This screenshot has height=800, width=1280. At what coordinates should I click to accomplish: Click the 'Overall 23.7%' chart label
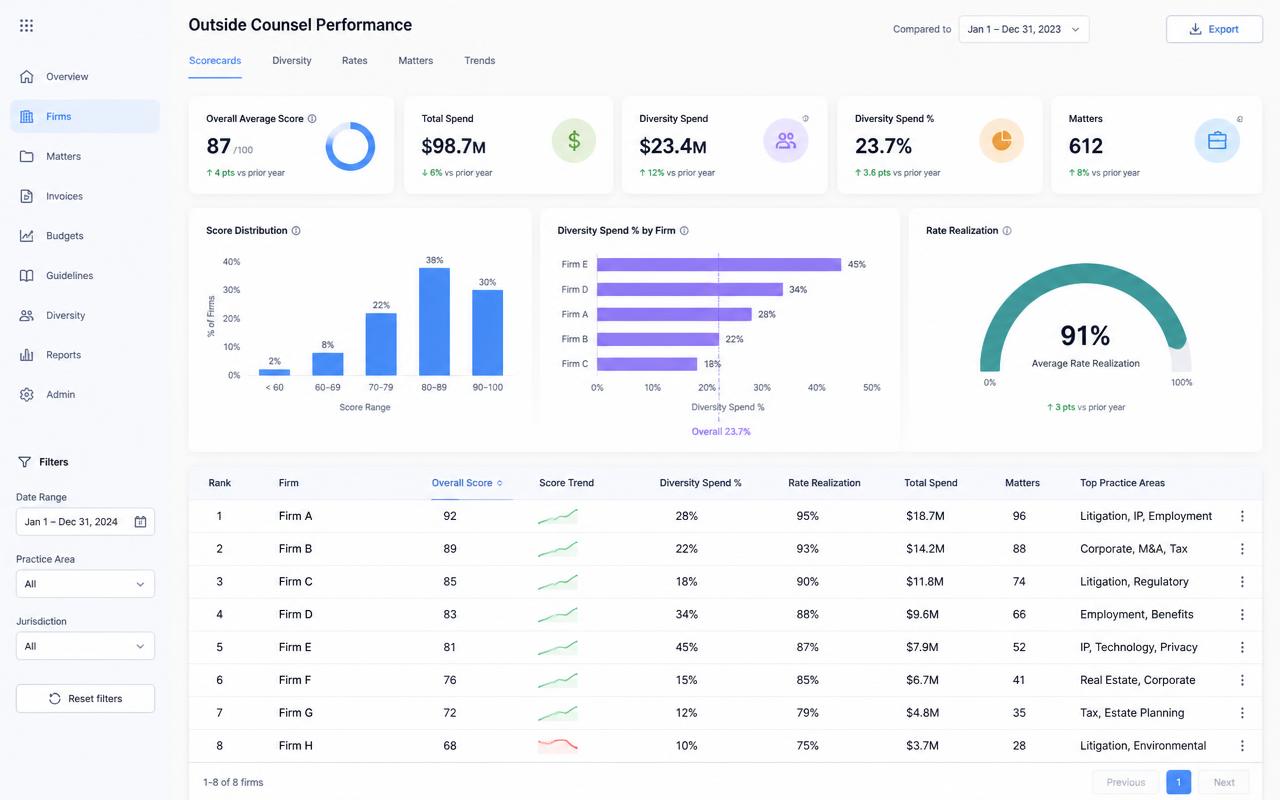(721, 432)
